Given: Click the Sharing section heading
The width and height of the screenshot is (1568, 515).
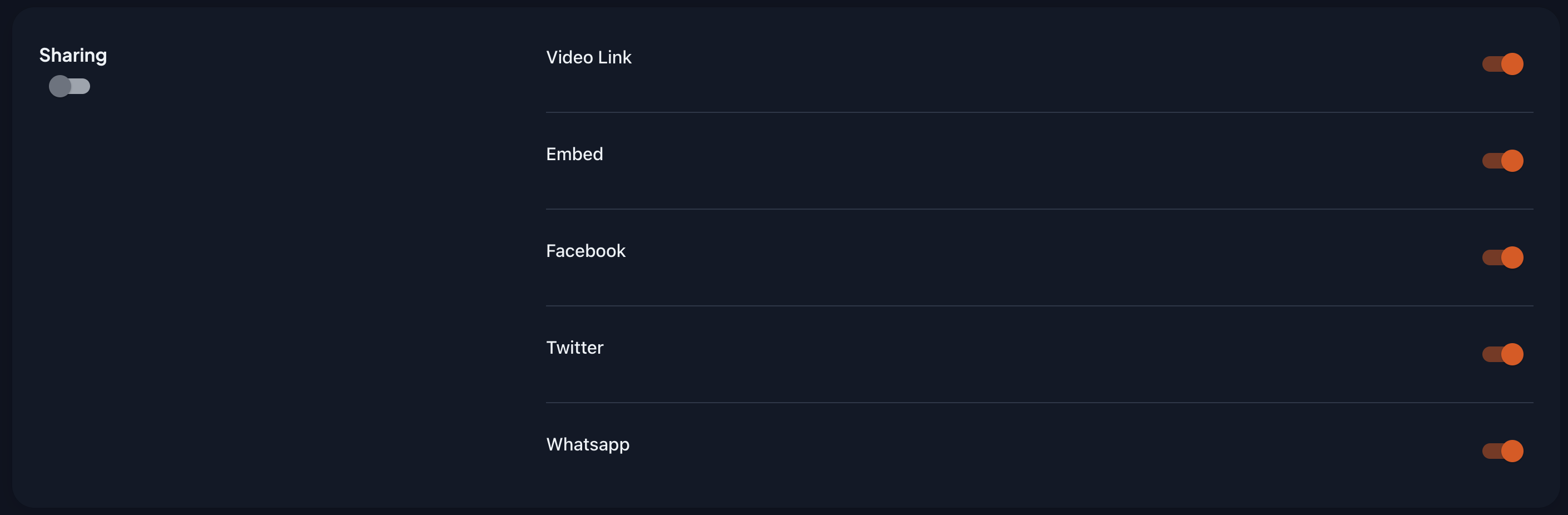Looking at the screenshot, I should pos(73,55).
